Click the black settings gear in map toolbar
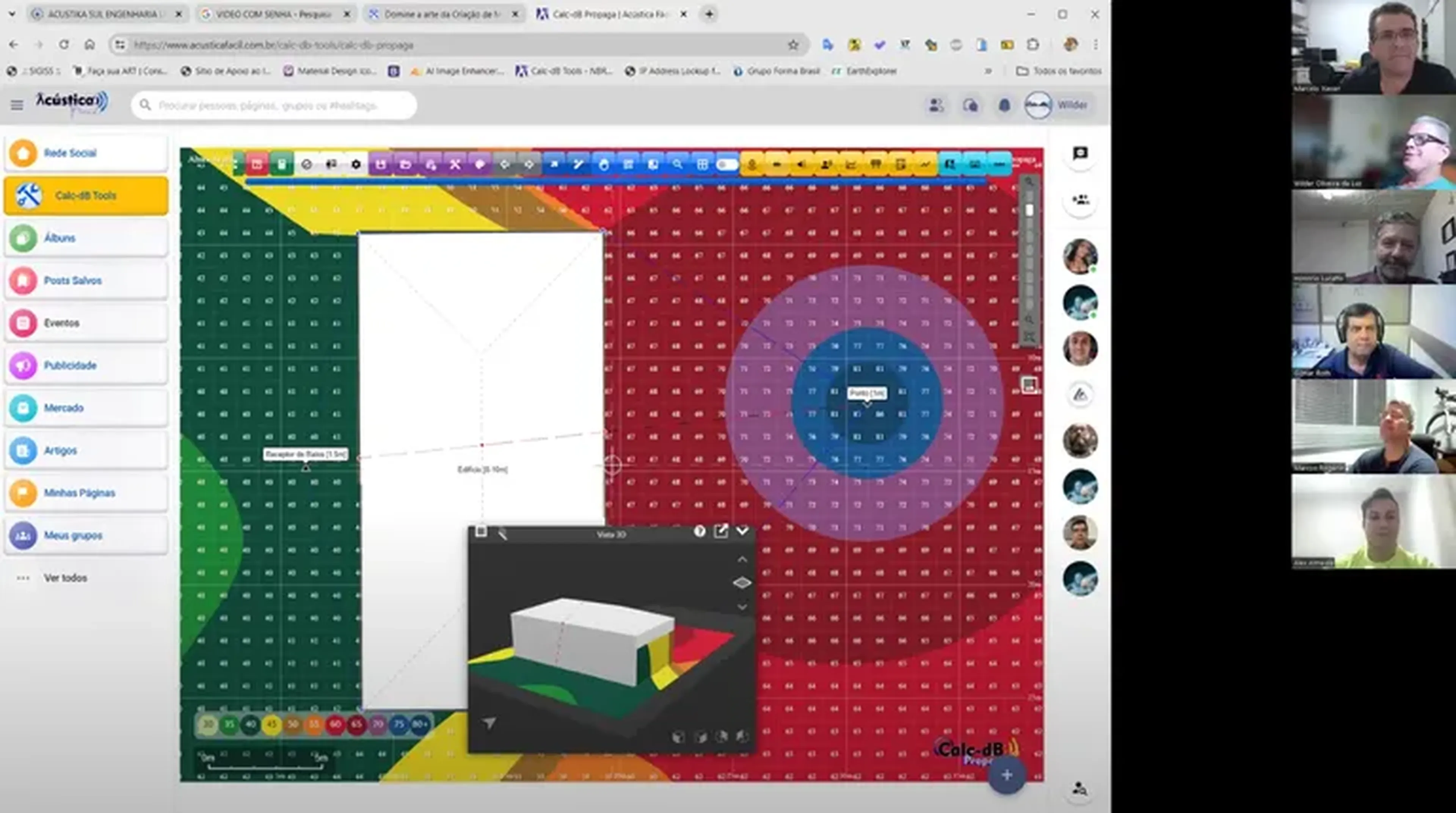 tap(356, 164)
